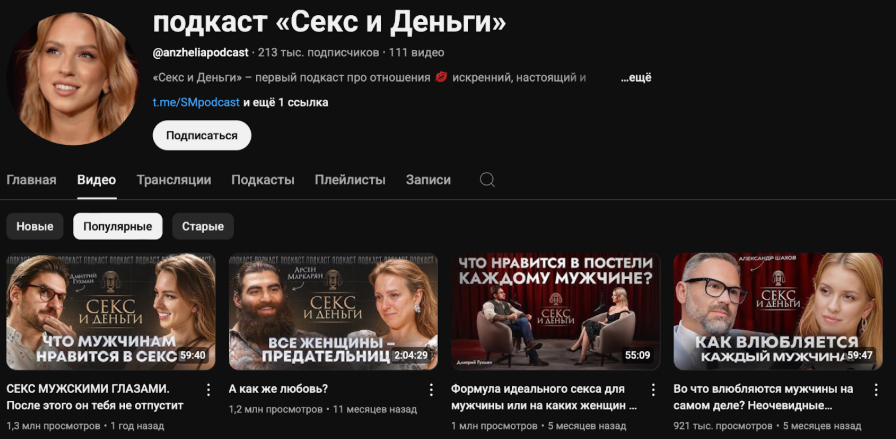896x439 pixels.
Task: Click the channel avatar picture
Action: pos(73,78)
